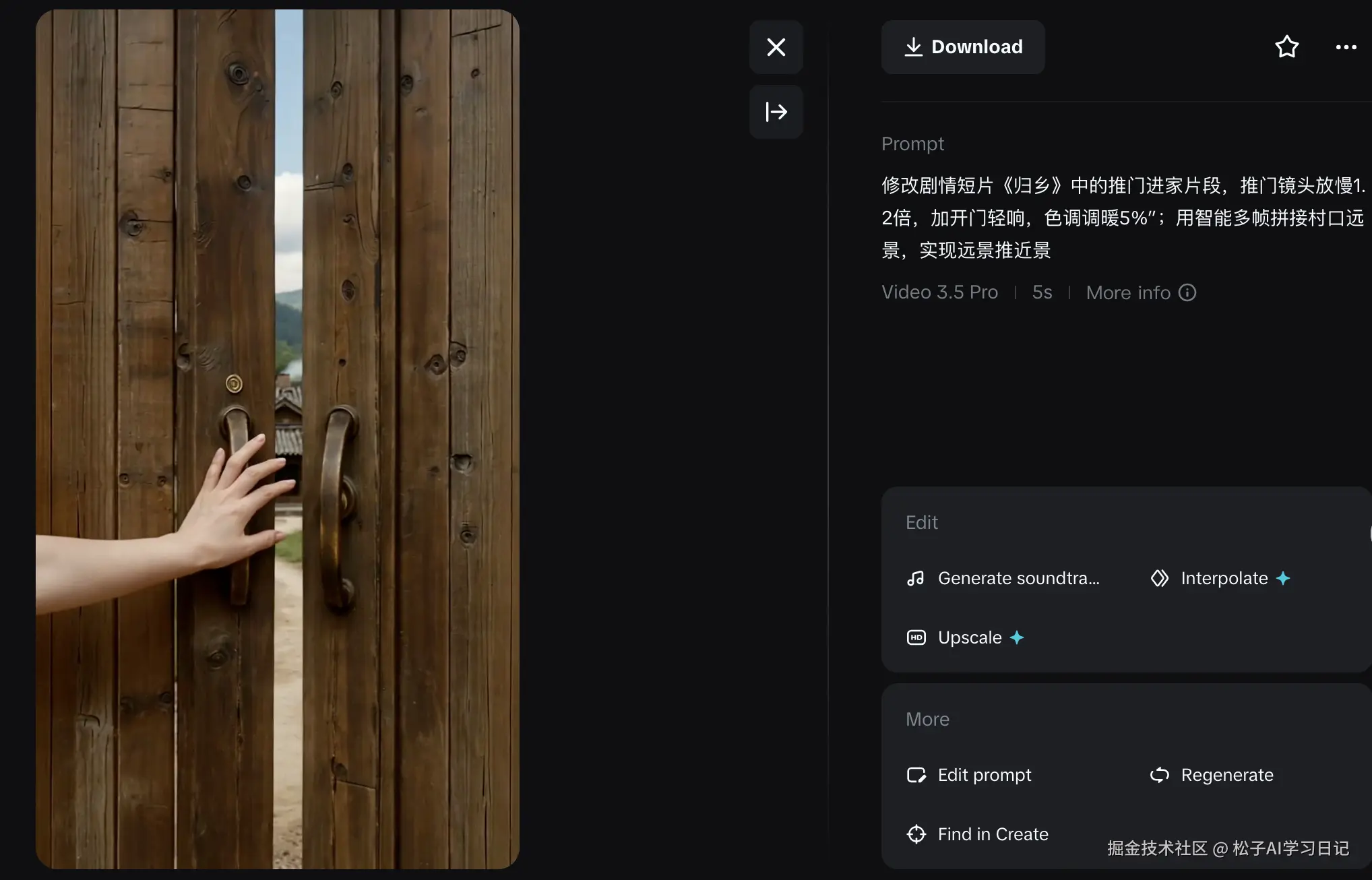The height and width of the screenshot is (880, 1372).
Task: Click the wooden door video preview
Action: click(x=278, y=439)
